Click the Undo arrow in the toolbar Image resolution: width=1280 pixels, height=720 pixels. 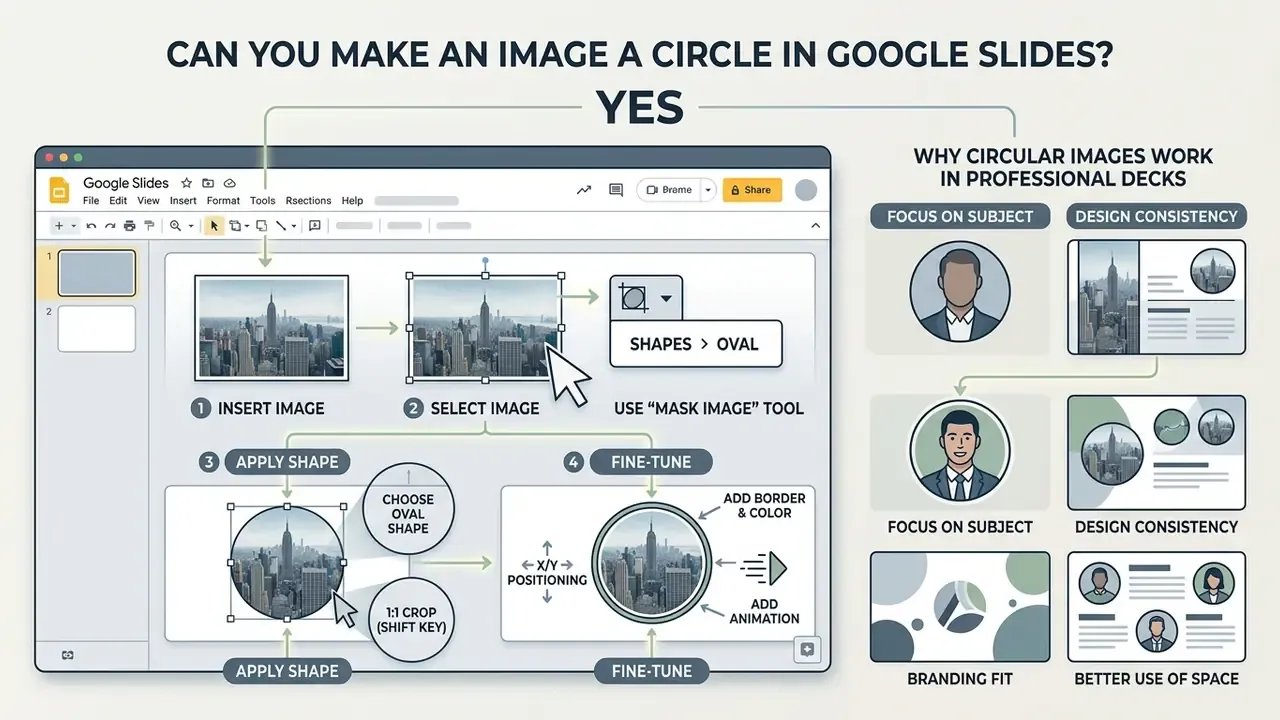click(x=92, y=226)
